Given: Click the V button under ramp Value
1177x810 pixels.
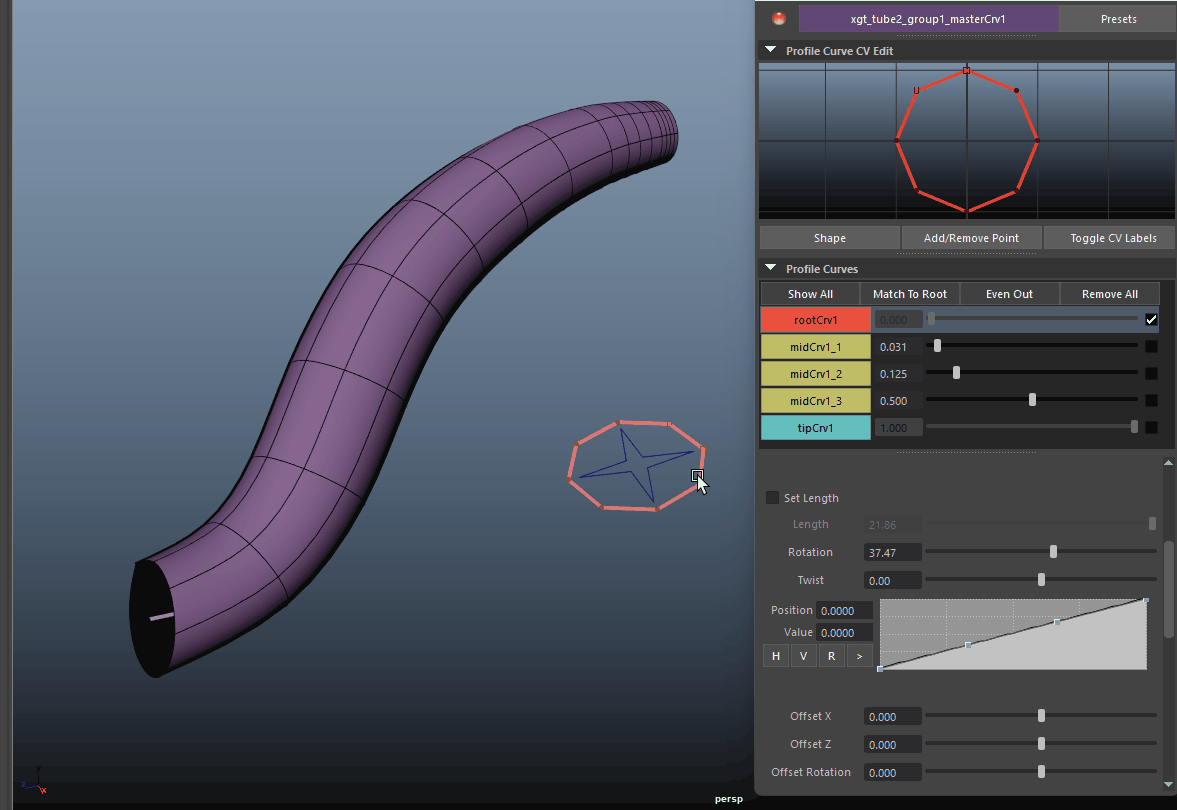Looking at the screenshot, I should (x=803, y=656).
